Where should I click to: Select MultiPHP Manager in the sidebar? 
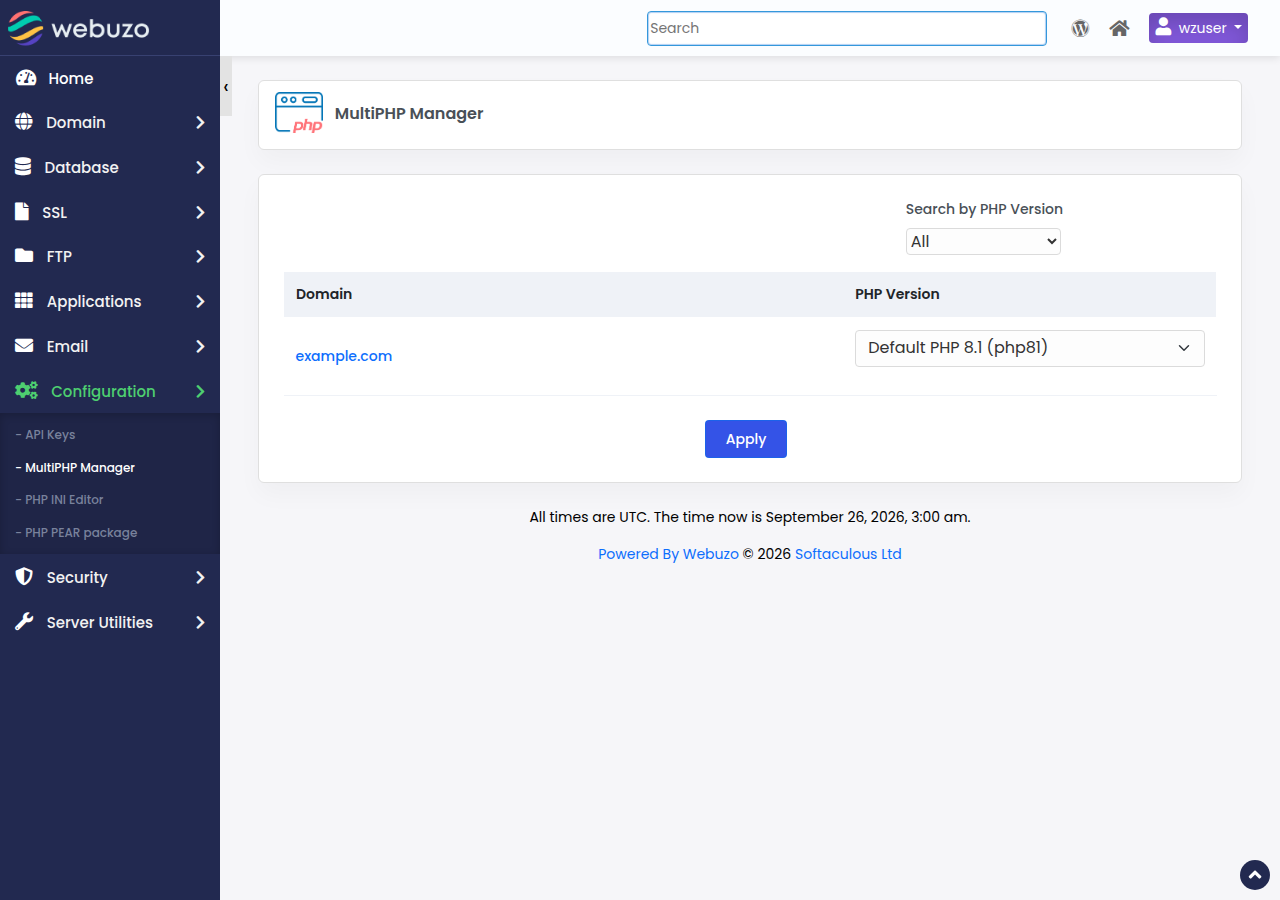[75, 467]
